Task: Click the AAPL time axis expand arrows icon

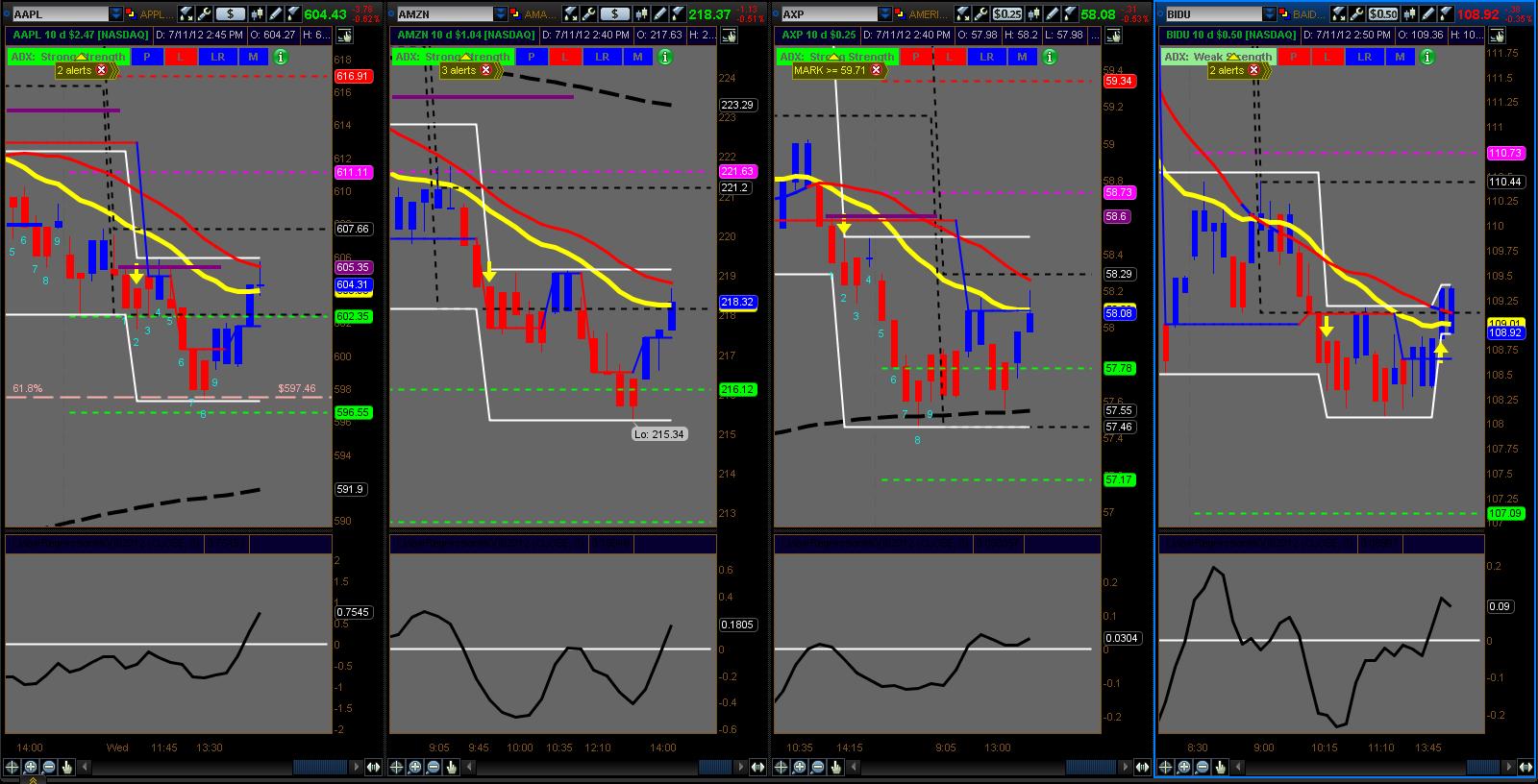Action: (372, 767)
